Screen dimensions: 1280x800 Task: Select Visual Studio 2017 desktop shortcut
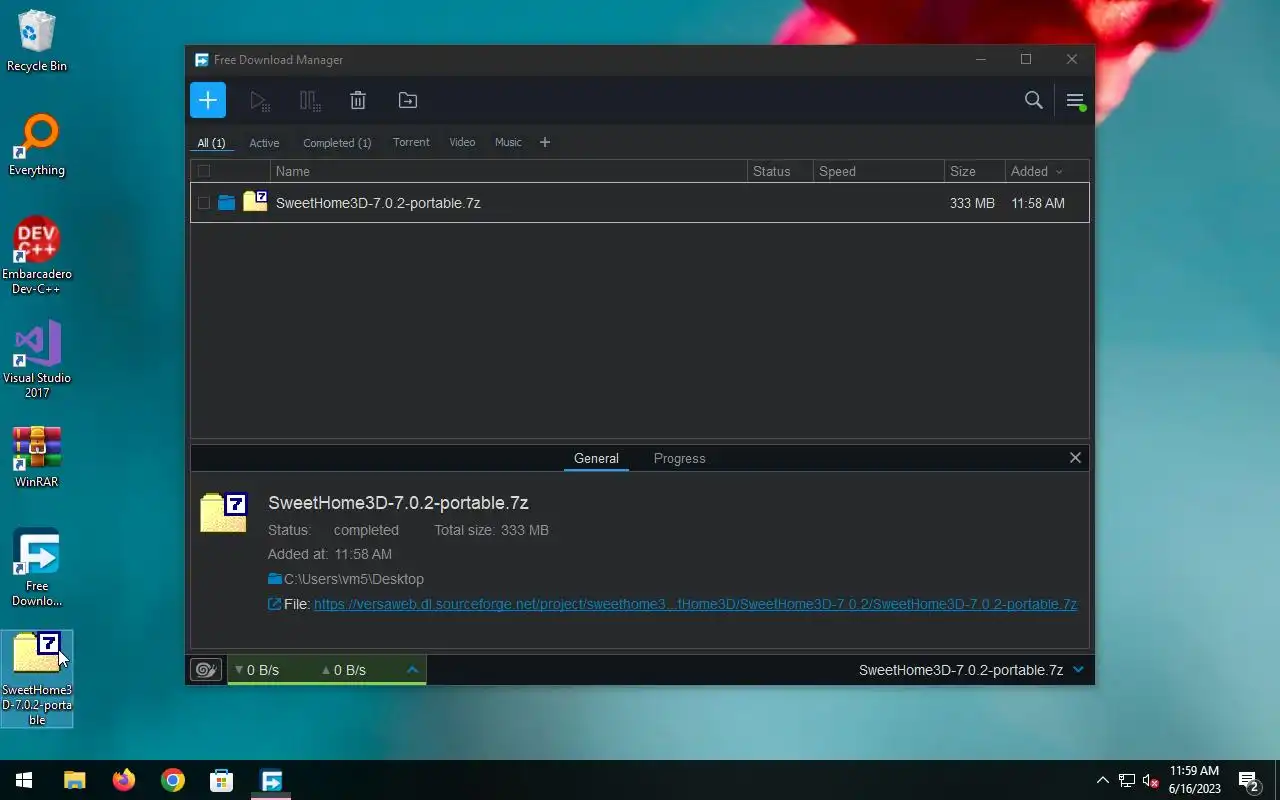tap(37, 359)
